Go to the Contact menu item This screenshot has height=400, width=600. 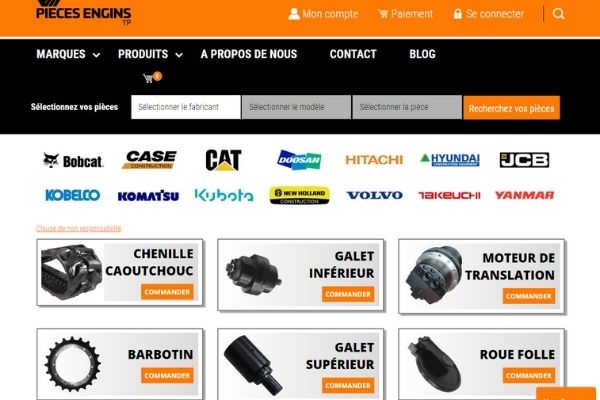point(353,54)
